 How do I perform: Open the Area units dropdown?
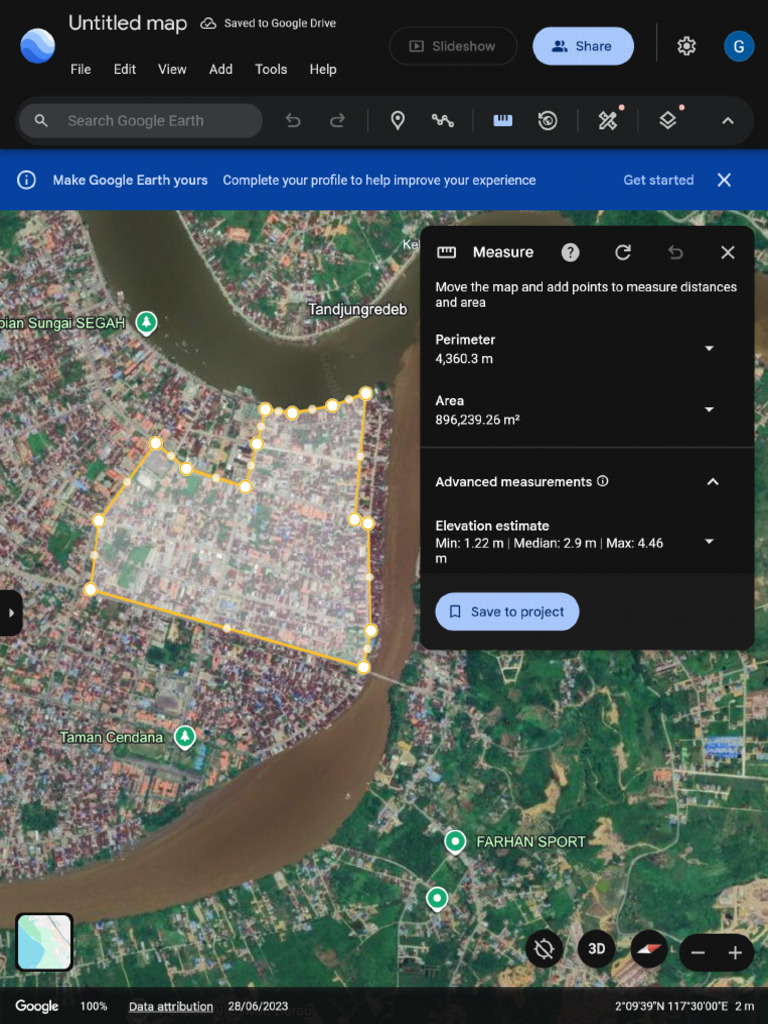point(709,409)
